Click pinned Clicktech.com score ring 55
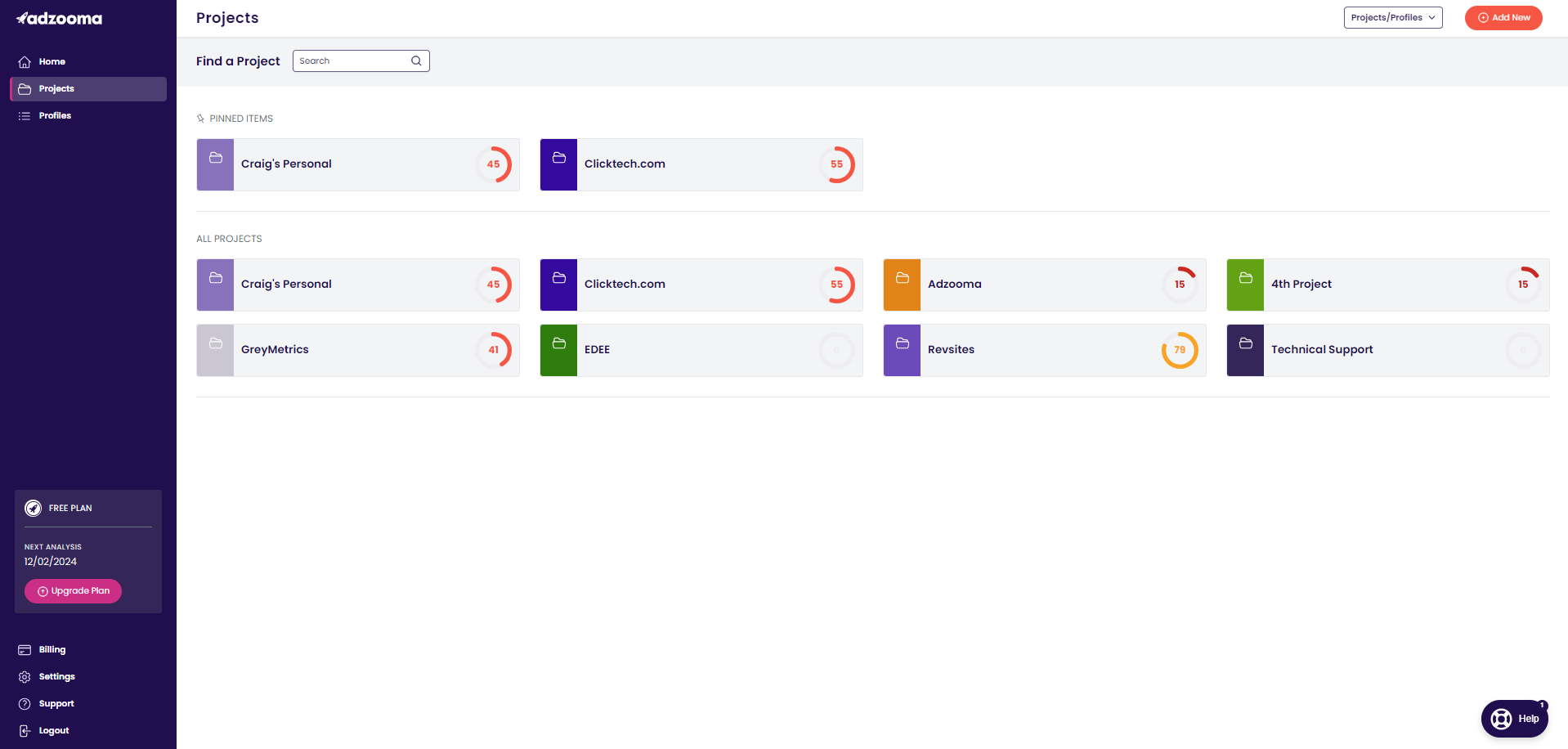The width and height of the screenshot is (1568, 749). pyautogui.click(x=837, y=164)
